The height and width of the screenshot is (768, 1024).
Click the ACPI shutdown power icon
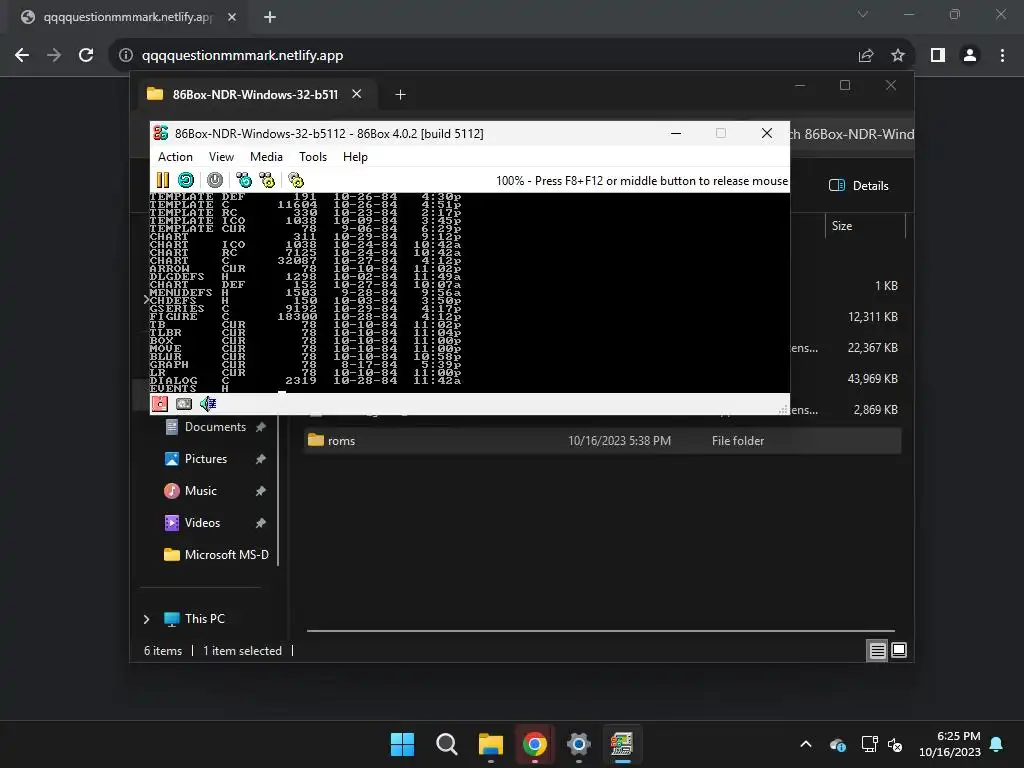[x=215, y=180]
